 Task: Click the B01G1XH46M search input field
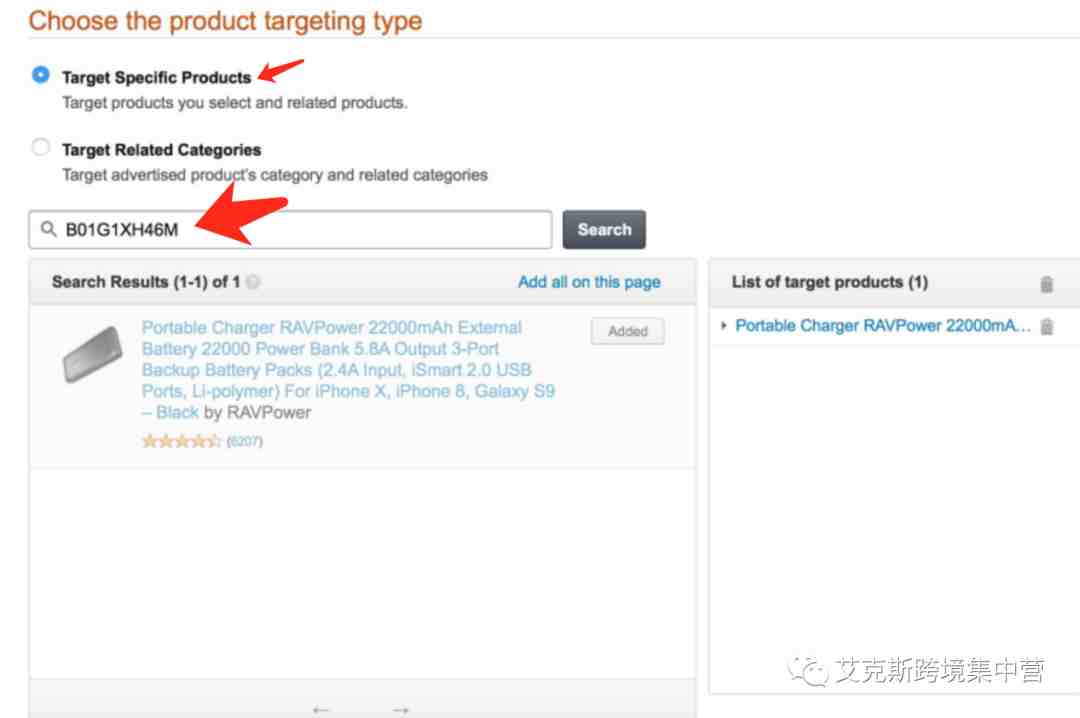coord(290,229)
